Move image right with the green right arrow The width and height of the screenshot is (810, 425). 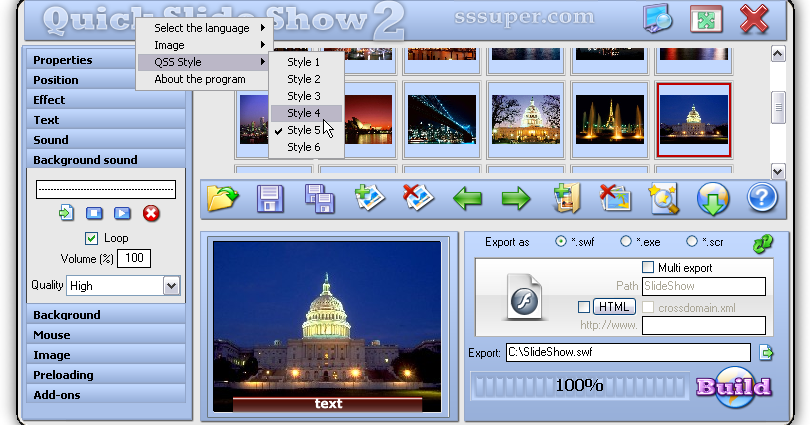coord(516,199)
